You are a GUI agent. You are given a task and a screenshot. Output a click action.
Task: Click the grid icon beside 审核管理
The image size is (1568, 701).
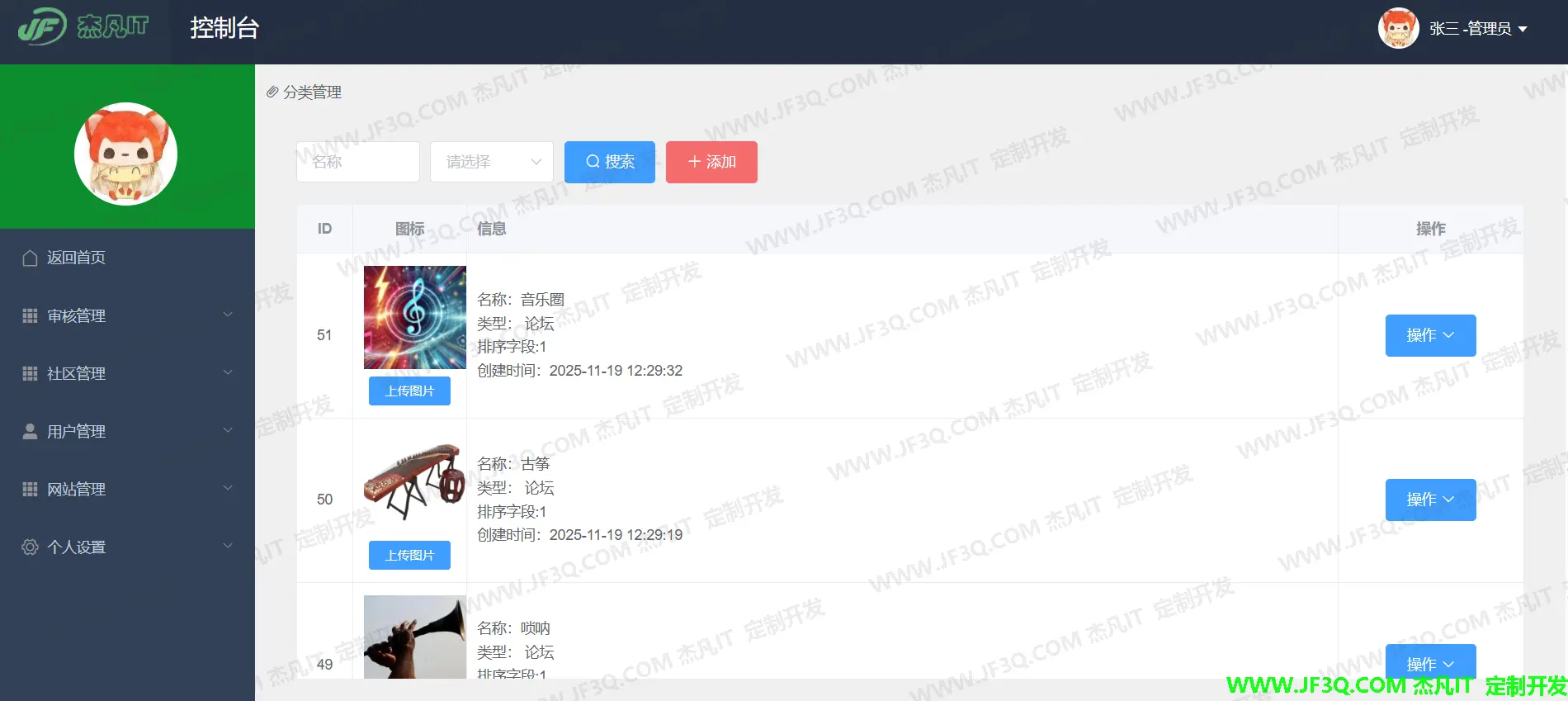click(30, 316)
